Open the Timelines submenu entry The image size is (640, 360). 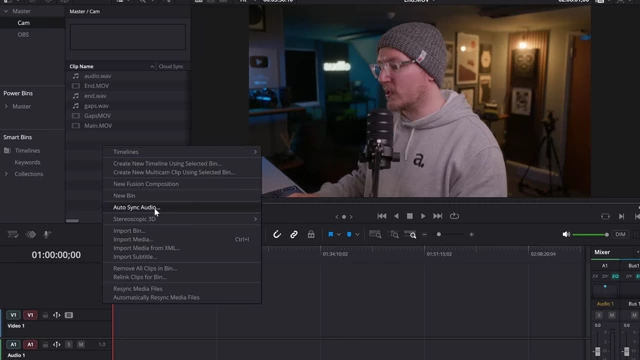(182, 152)
